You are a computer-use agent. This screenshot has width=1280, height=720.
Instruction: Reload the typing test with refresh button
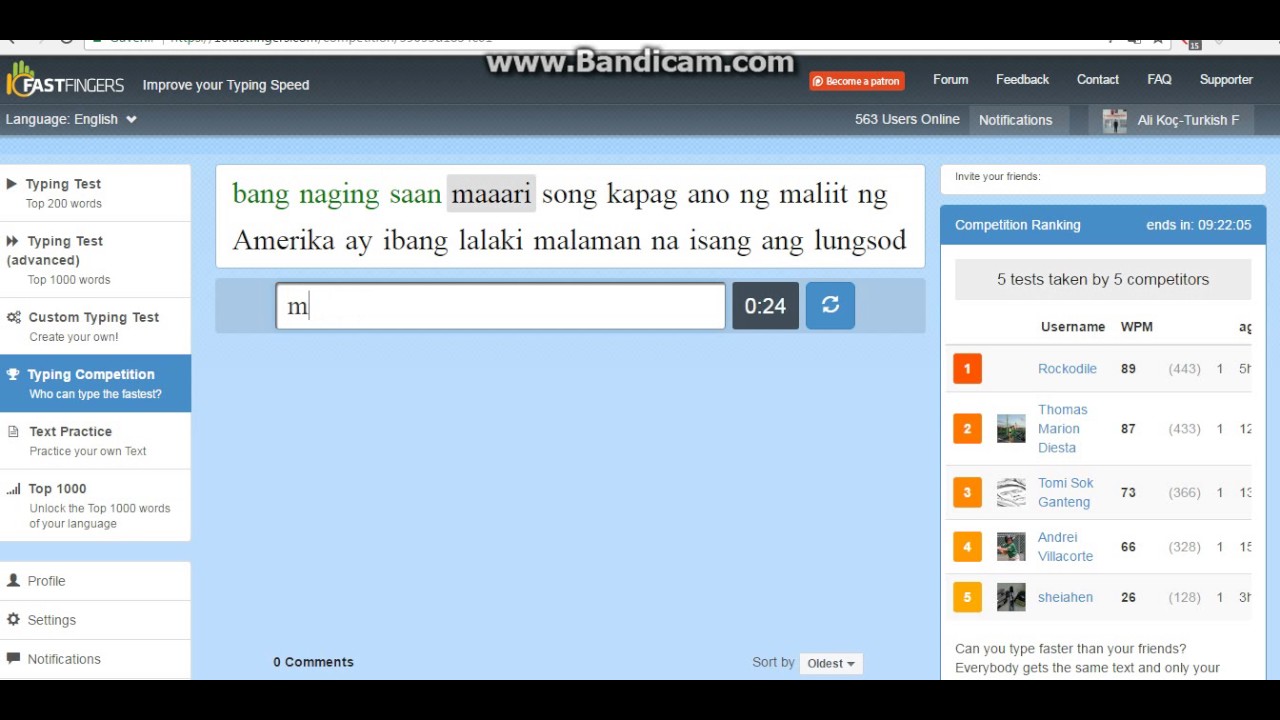(830, 305)
